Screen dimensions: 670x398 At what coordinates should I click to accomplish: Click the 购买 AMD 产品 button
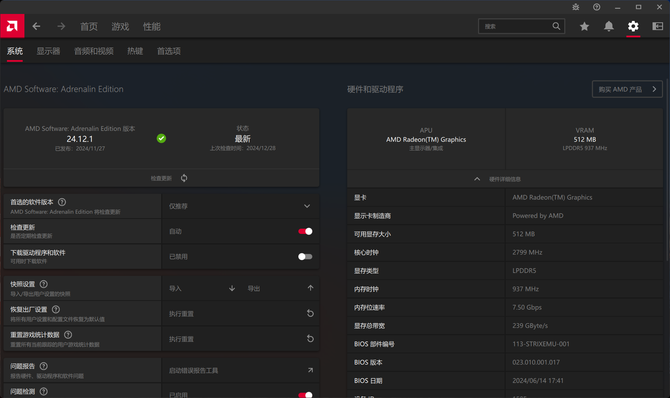coord(627,89)
